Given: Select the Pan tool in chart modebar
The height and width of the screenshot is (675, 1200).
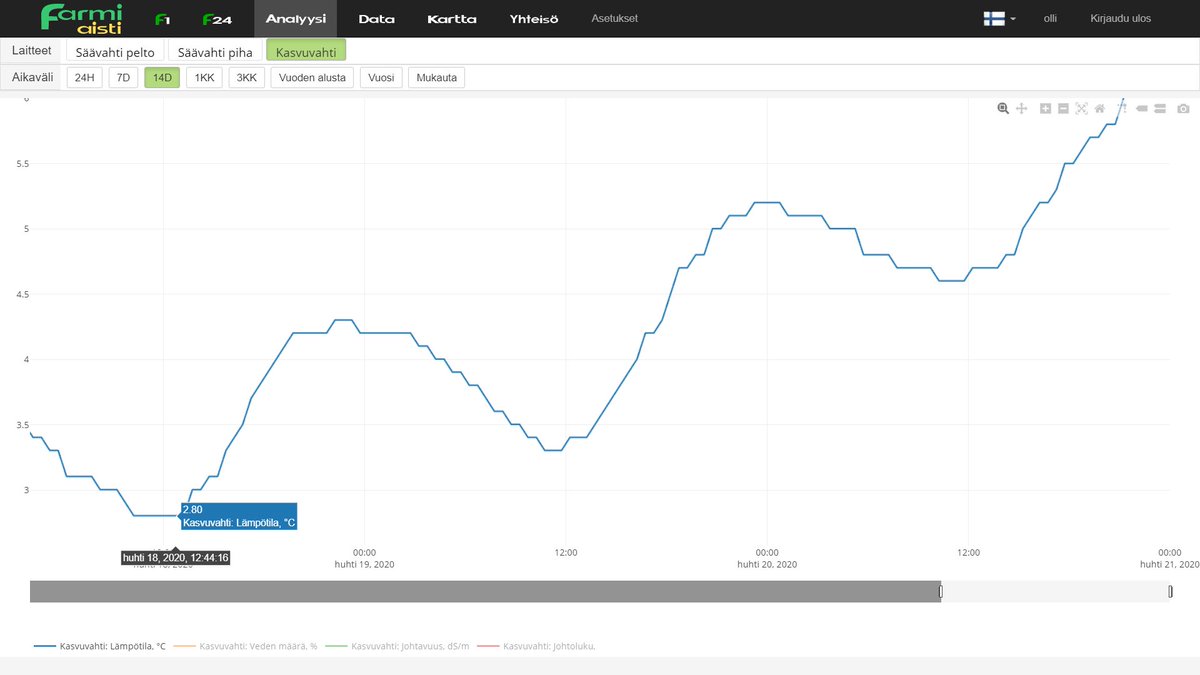Looking at the screenshot, I should (x=1022, y=108).
